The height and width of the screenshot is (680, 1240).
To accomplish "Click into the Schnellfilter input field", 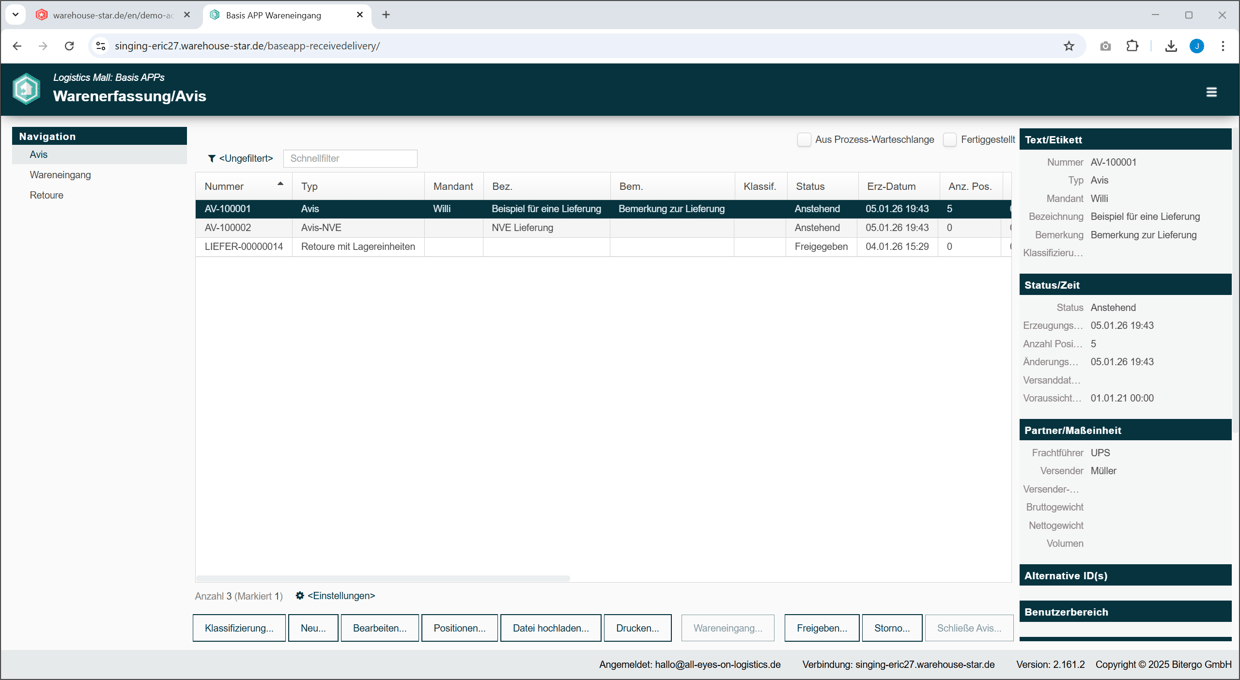I will tap(350, 159).
